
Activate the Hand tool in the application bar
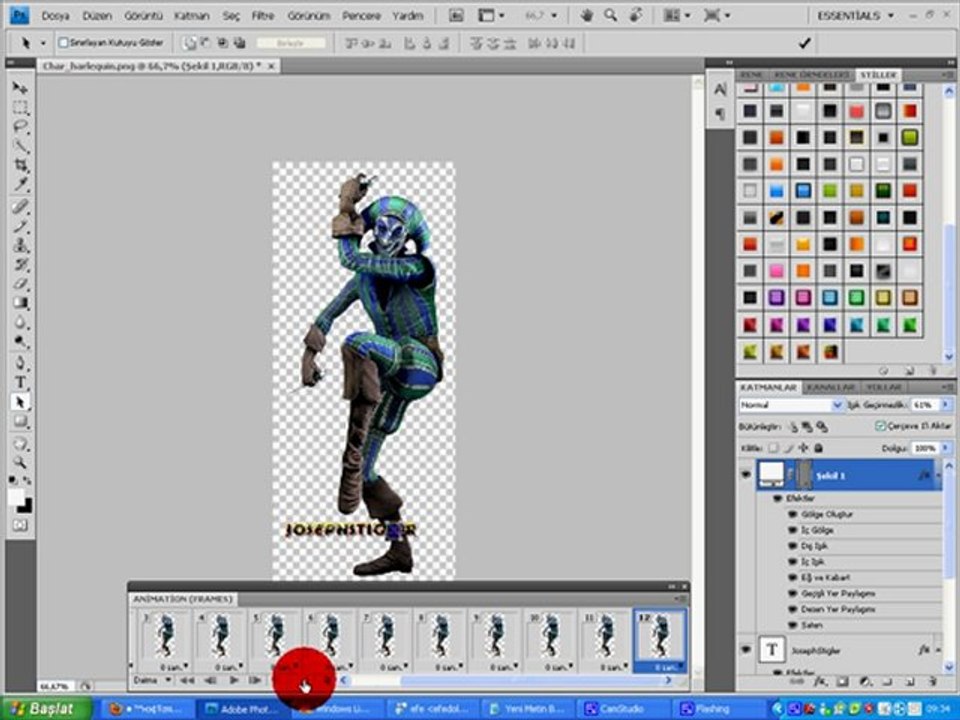coord(587,15)
